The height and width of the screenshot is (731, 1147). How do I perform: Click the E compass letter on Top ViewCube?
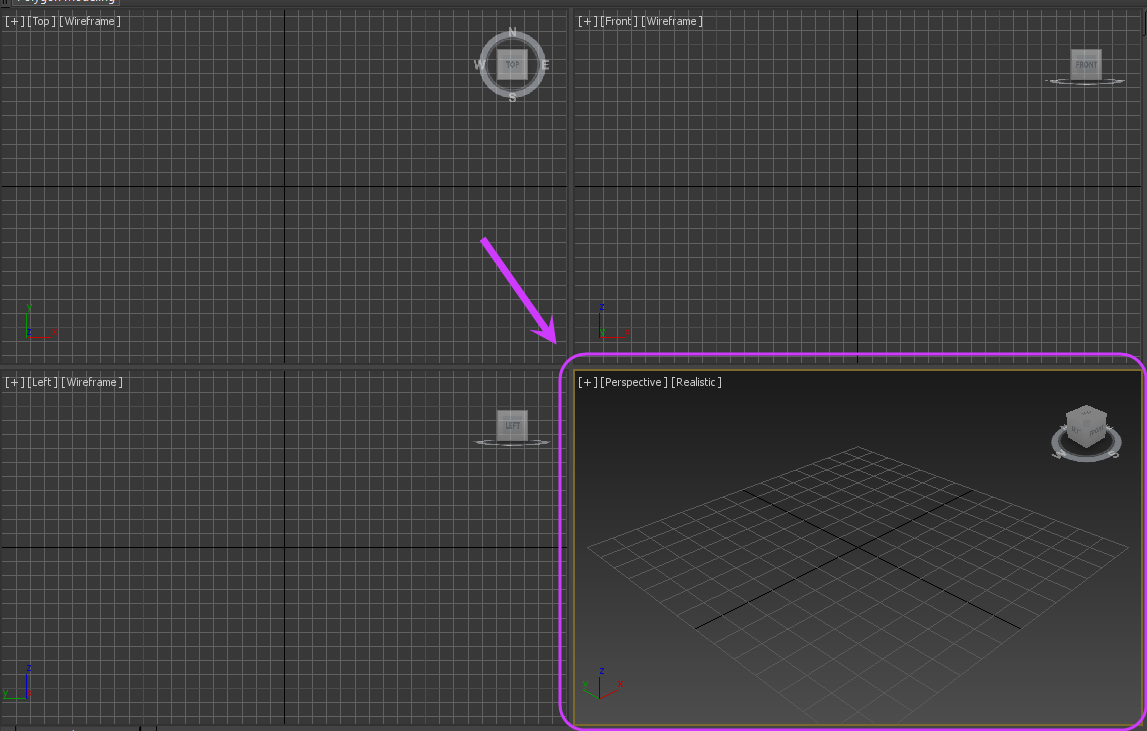(x=545, y=65)
